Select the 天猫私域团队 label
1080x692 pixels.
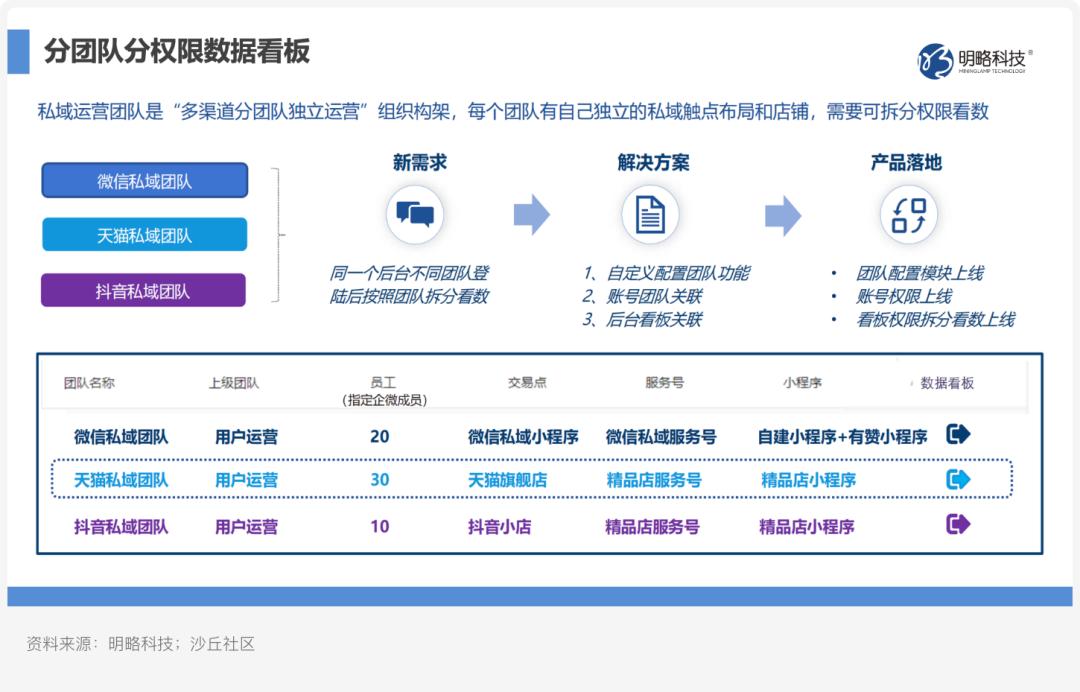(143, 234)
